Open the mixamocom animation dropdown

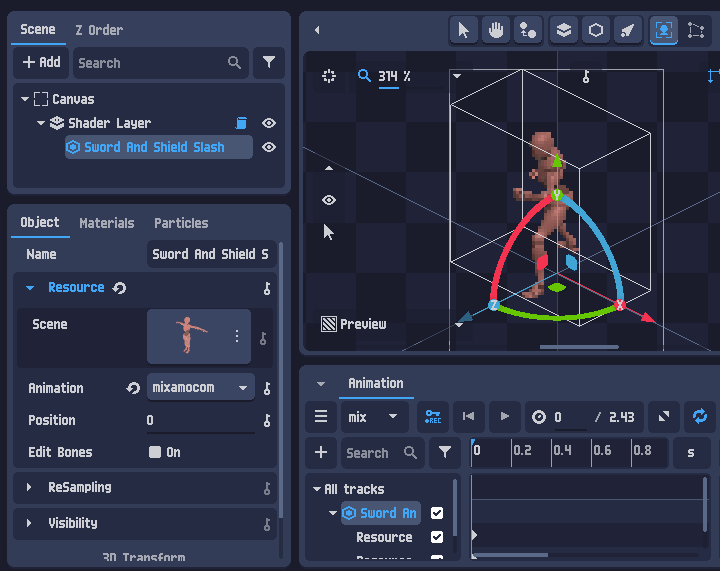pyautogui.click(x=201, y=387)
